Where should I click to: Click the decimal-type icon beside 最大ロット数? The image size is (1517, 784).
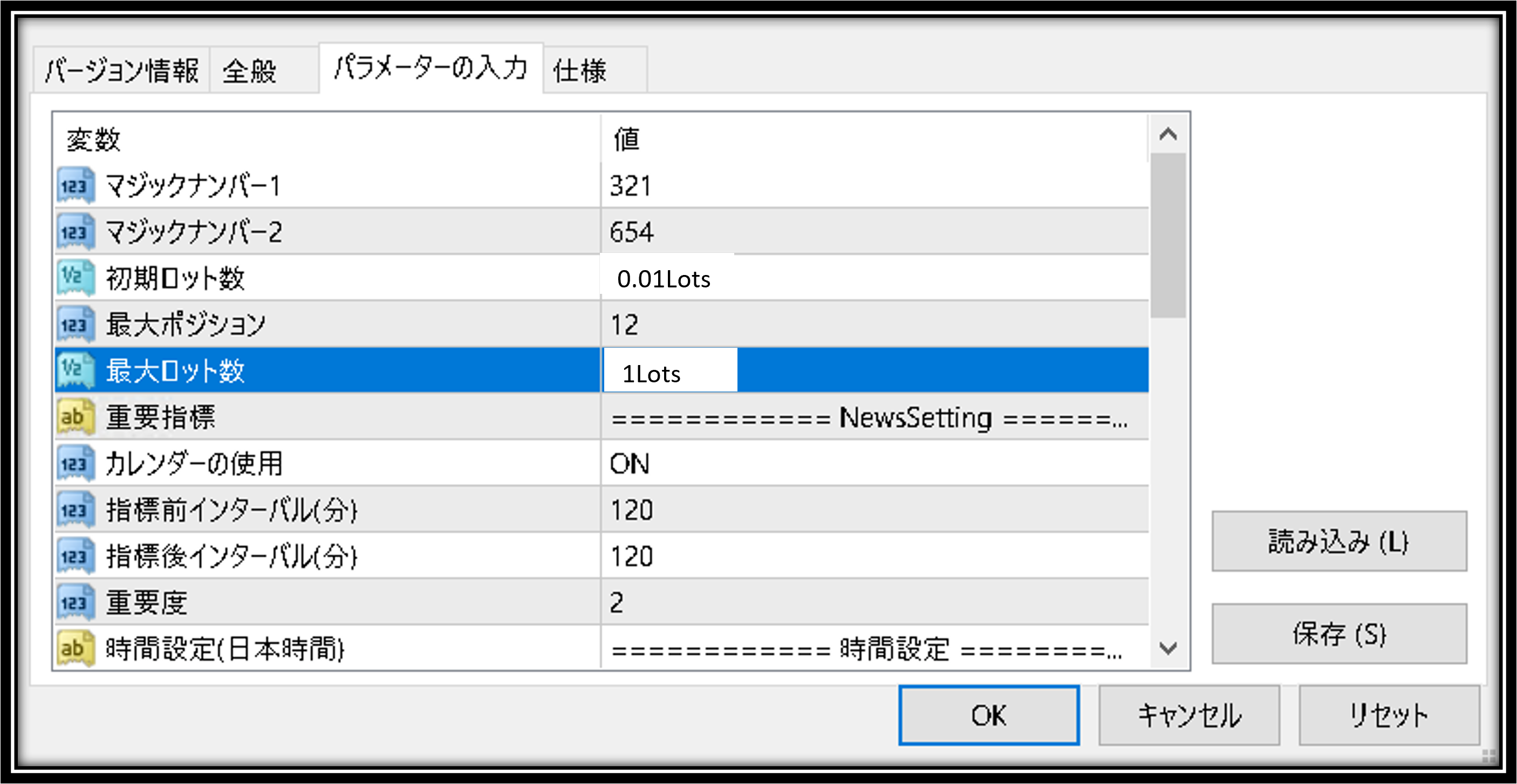click(x=76, y=370)
